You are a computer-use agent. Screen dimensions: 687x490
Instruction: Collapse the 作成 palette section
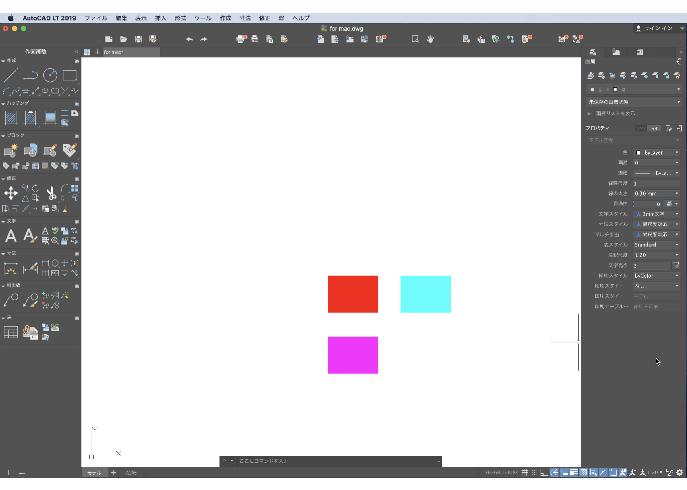[x=3, y=60]
